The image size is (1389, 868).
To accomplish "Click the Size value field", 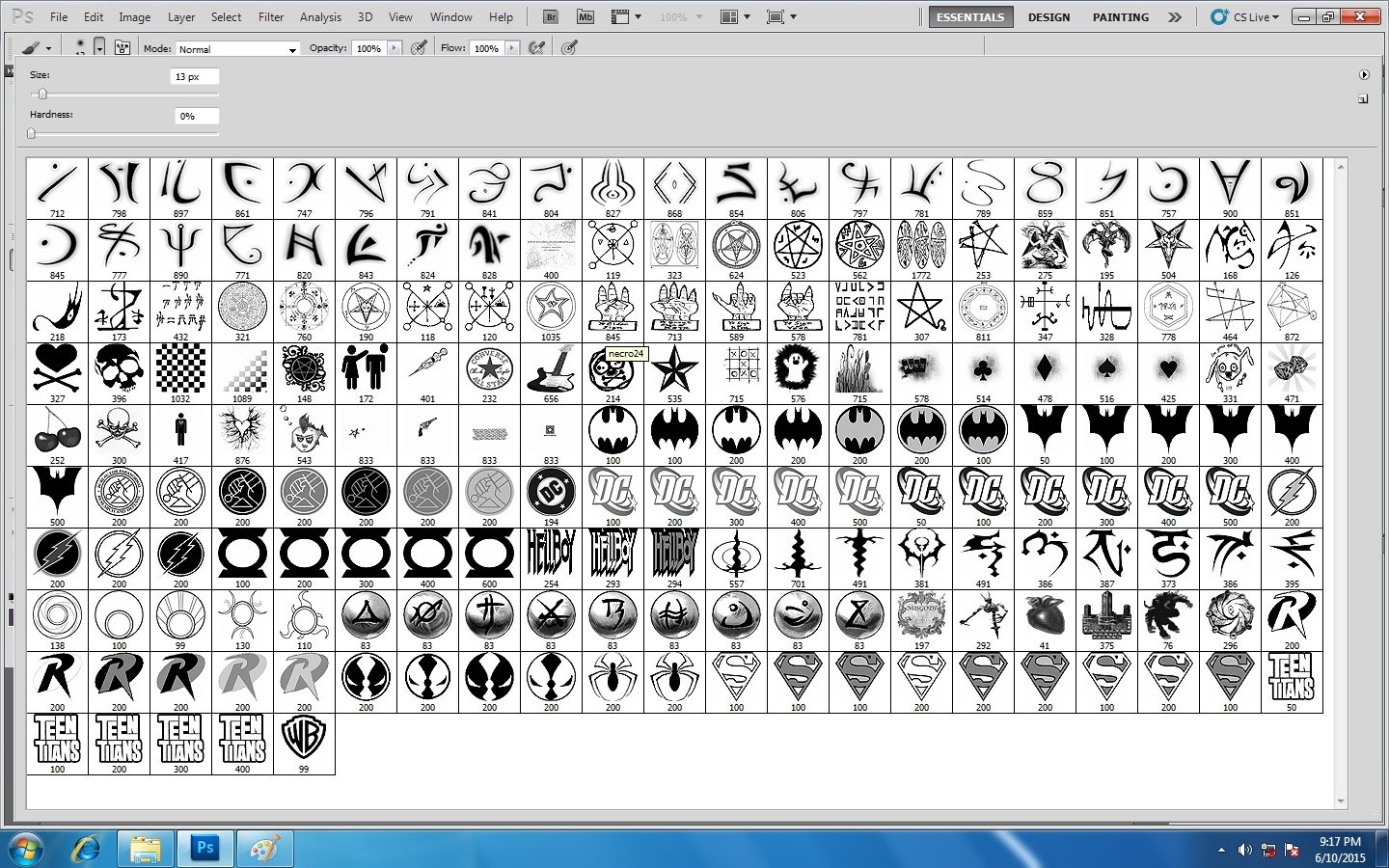I will coord(195,76).
